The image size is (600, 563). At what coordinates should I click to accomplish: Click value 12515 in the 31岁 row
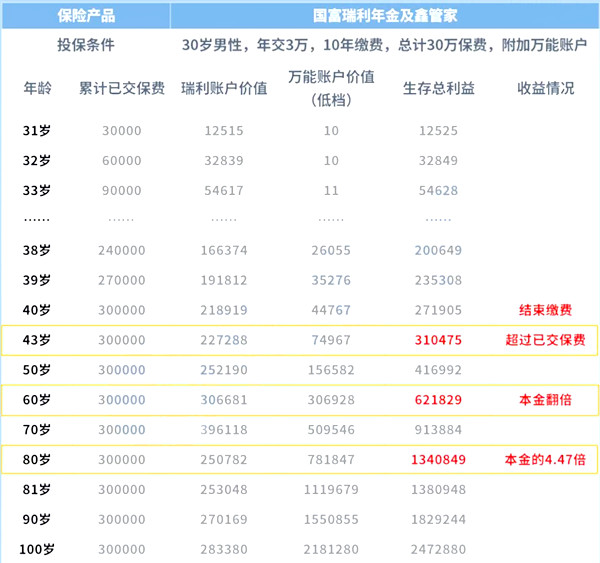coord(224,131)
